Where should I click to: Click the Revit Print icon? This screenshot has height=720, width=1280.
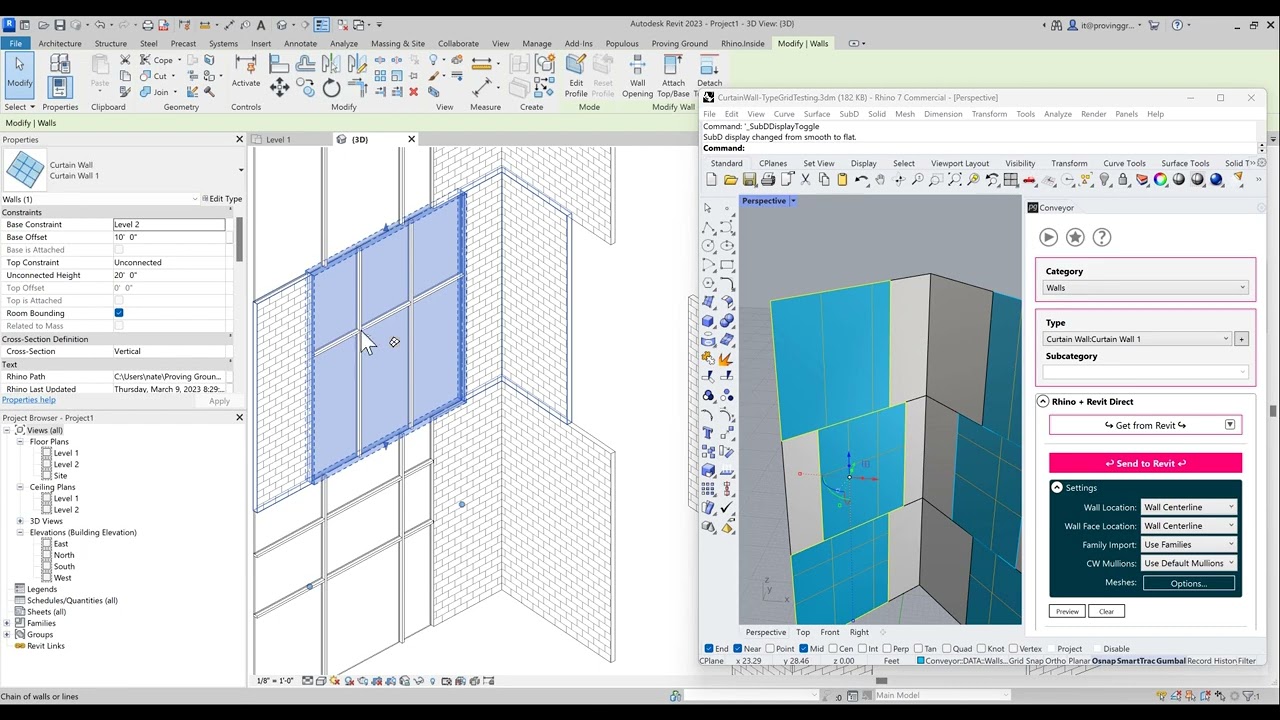(148, 25)
